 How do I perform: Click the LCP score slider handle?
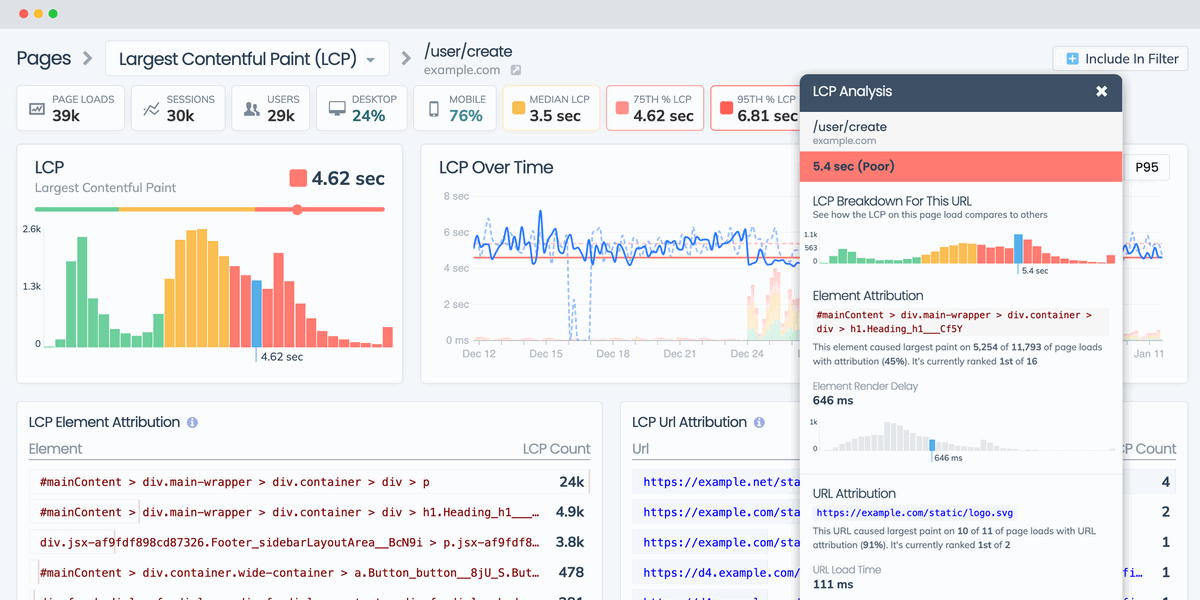pyautogui.click(x=297, y=209)
